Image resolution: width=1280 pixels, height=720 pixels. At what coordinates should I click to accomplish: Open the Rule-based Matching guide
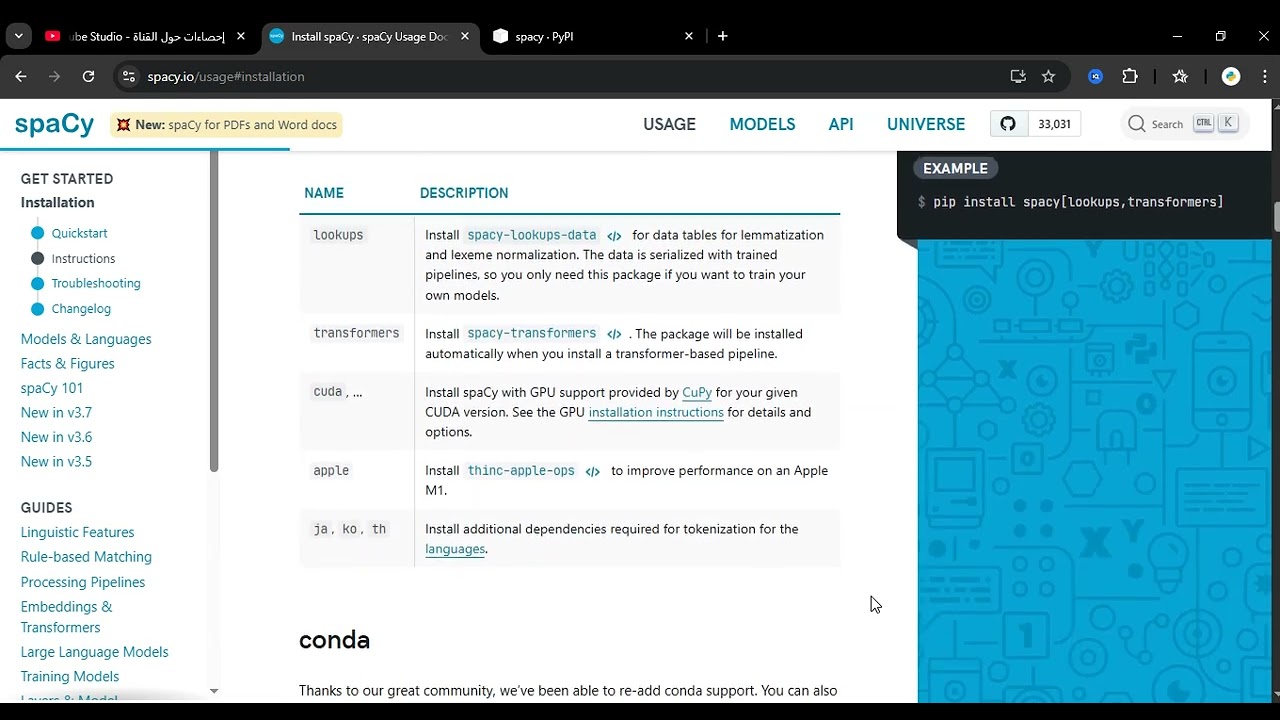(x=86, y=557)
